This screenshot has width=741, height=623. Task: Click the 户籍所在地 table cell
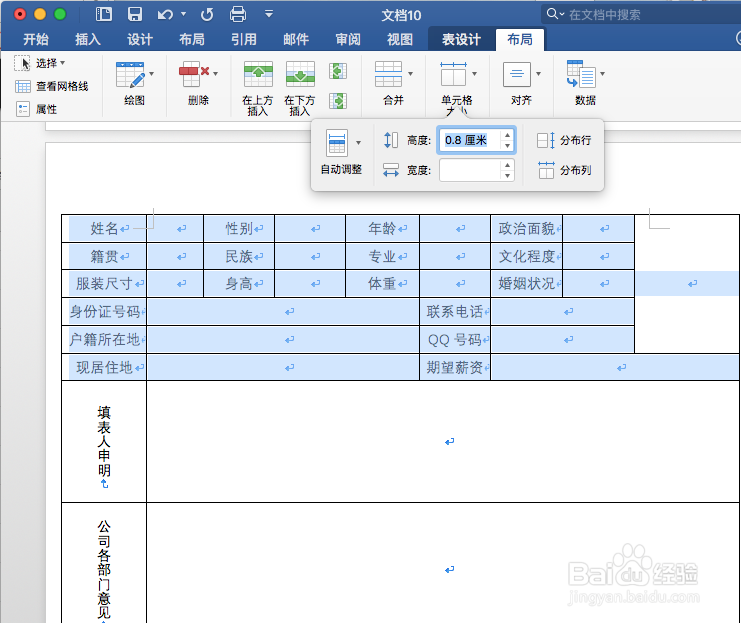pyautogui.click(x=104, y=339)
